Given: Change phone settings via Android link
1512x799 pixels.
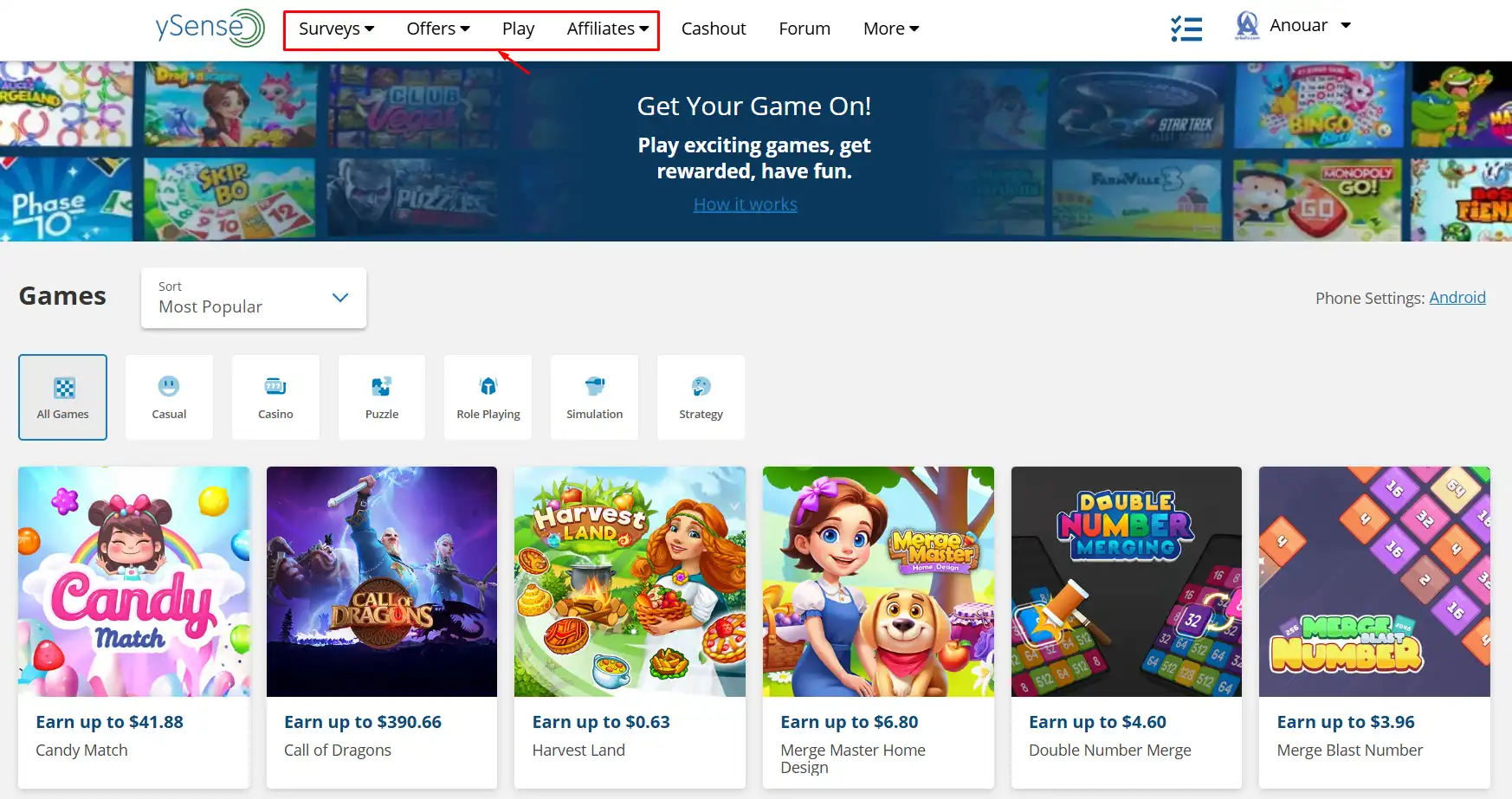Looking at the screenshot, I should click(1457, 298).
